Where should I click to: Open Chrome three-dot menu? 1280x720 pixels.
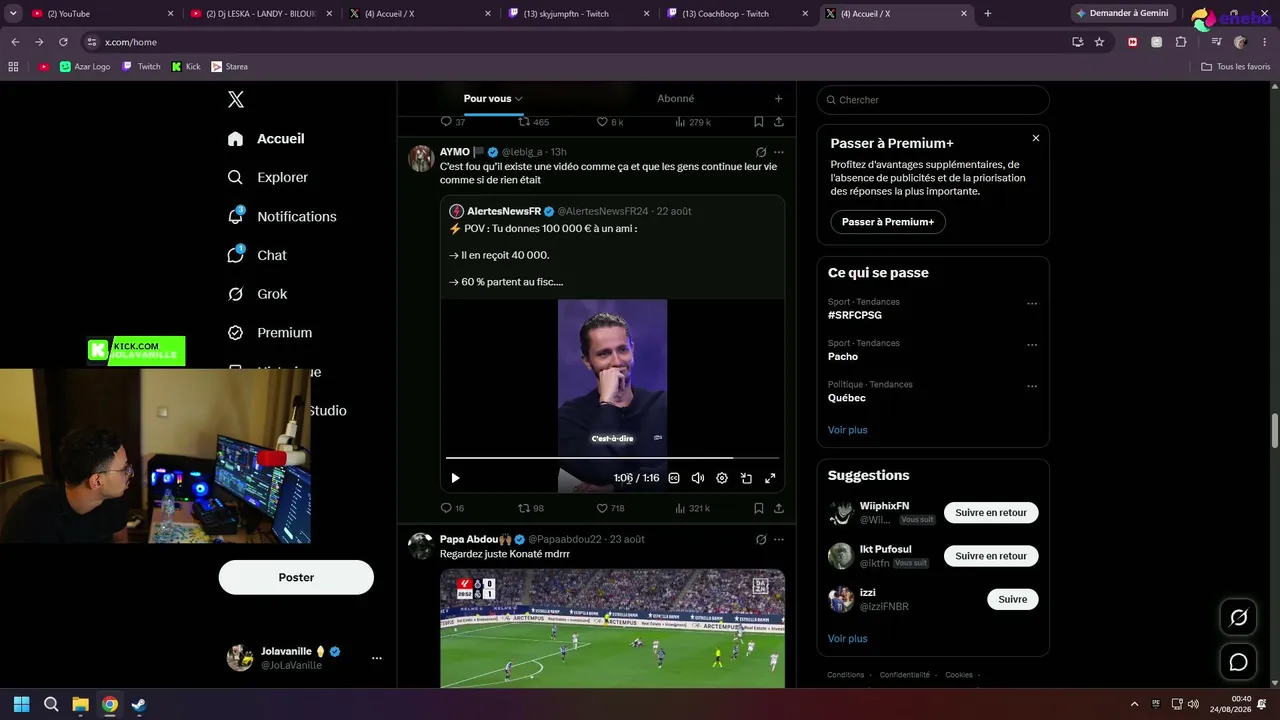[1264, 42]
